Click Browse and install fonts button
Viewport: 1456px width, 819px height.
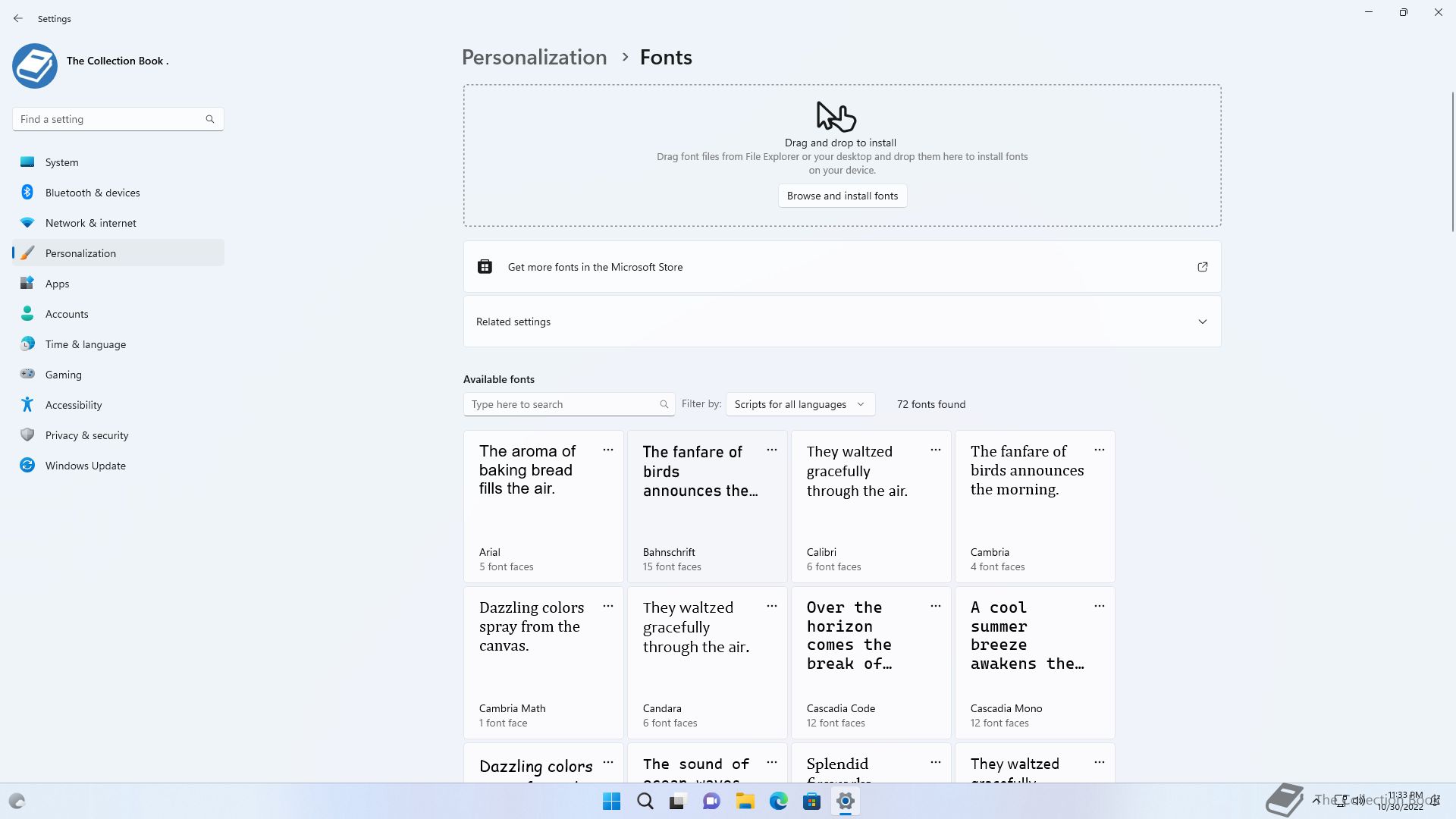click(x=843, y=196)
